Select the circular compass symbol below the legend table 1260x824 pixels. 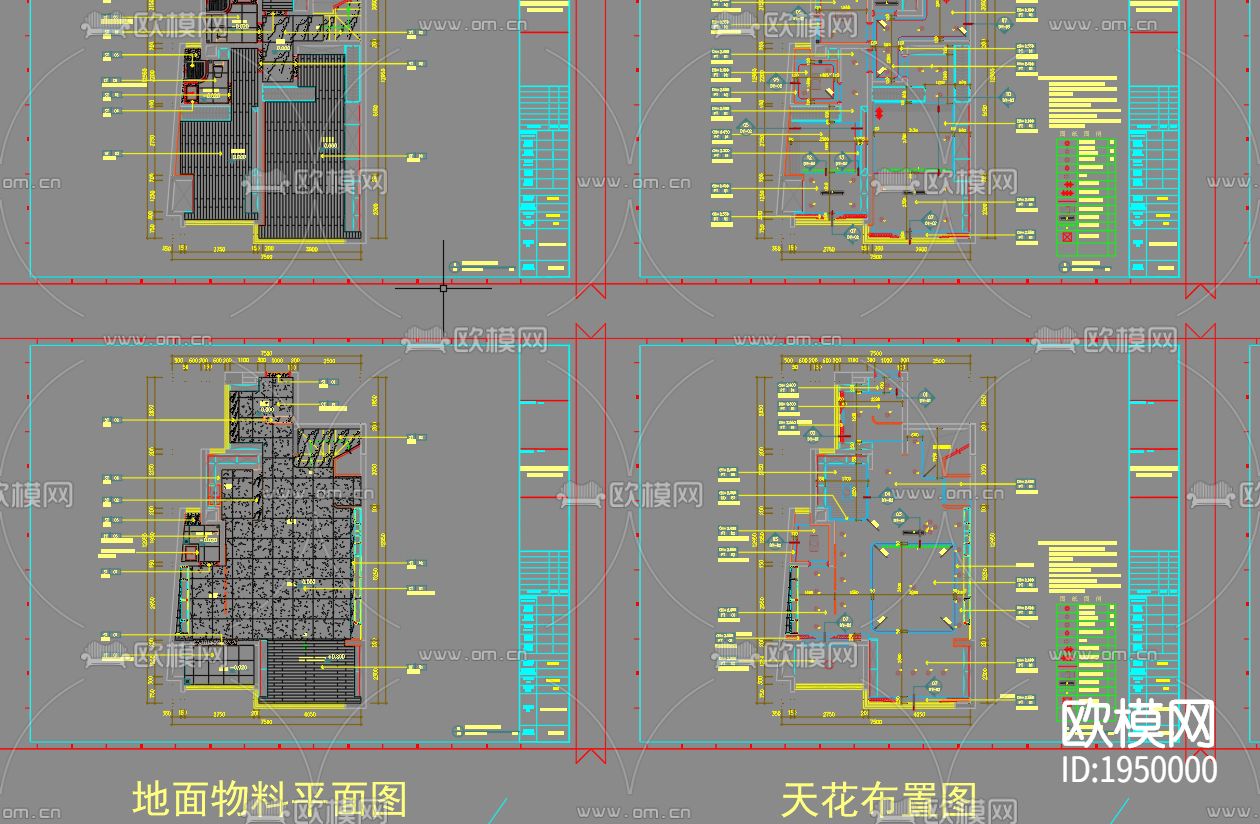tap(1064, 267)
